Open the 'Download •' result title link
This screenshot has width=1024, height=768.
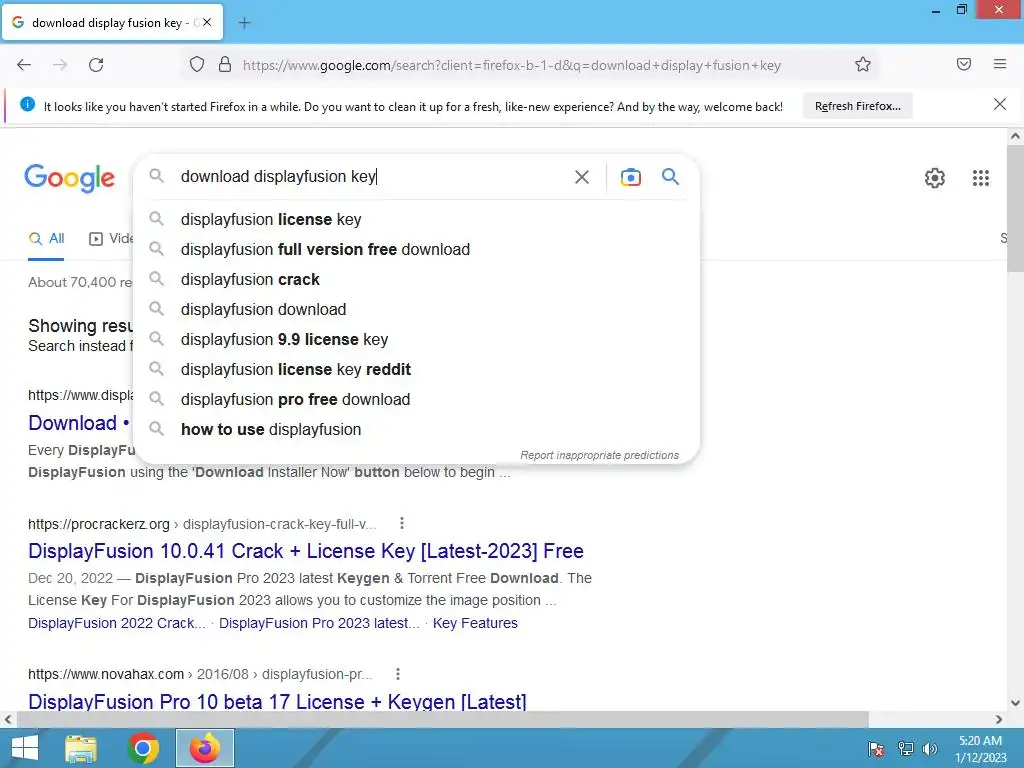pyautogui.click(x=78, y=423)
